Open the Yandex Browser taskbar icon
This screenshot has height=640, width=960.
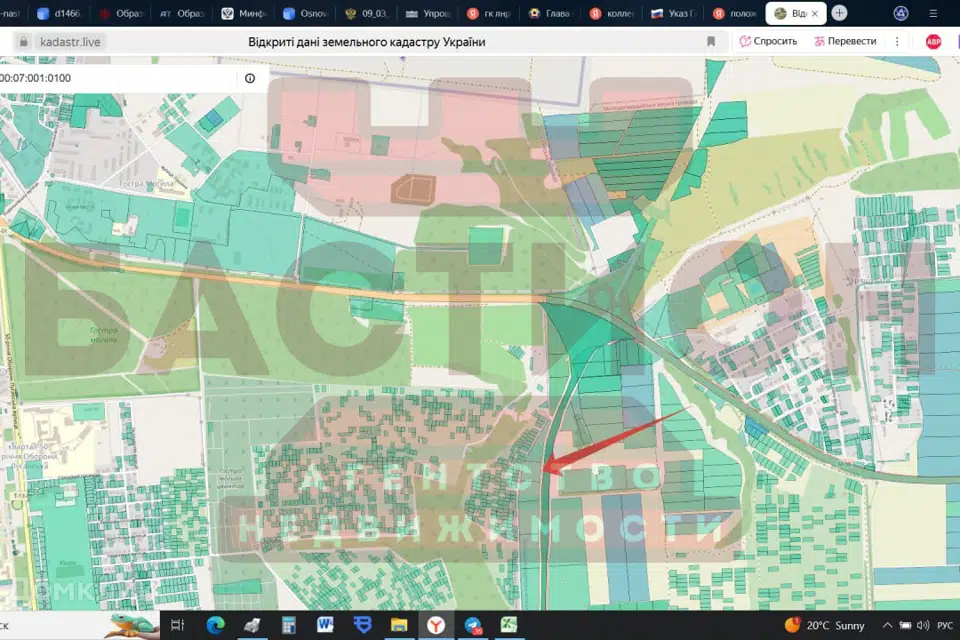(x=435, y=625)
